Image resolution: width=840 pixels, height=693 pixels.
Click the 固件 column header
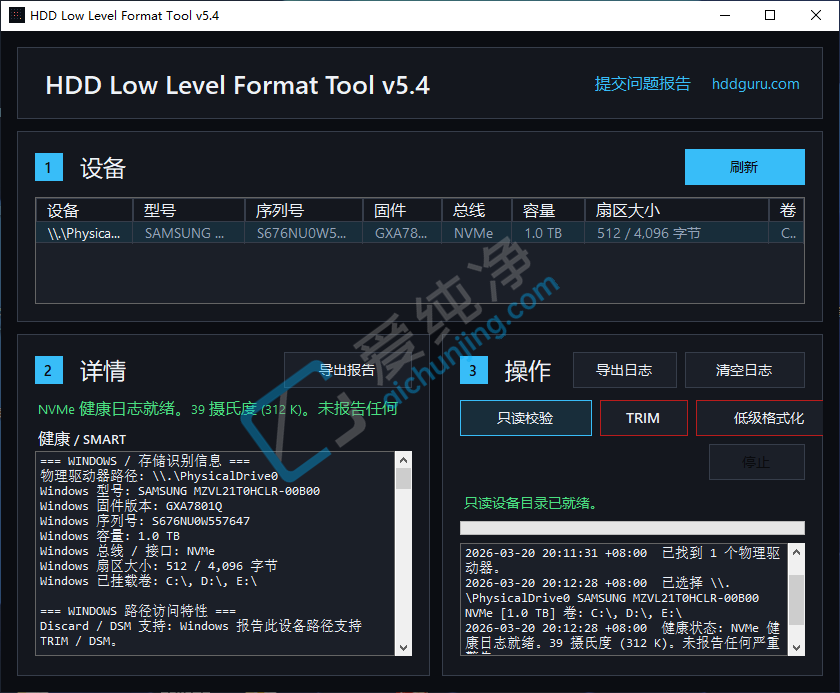click(x=402, y=210)
